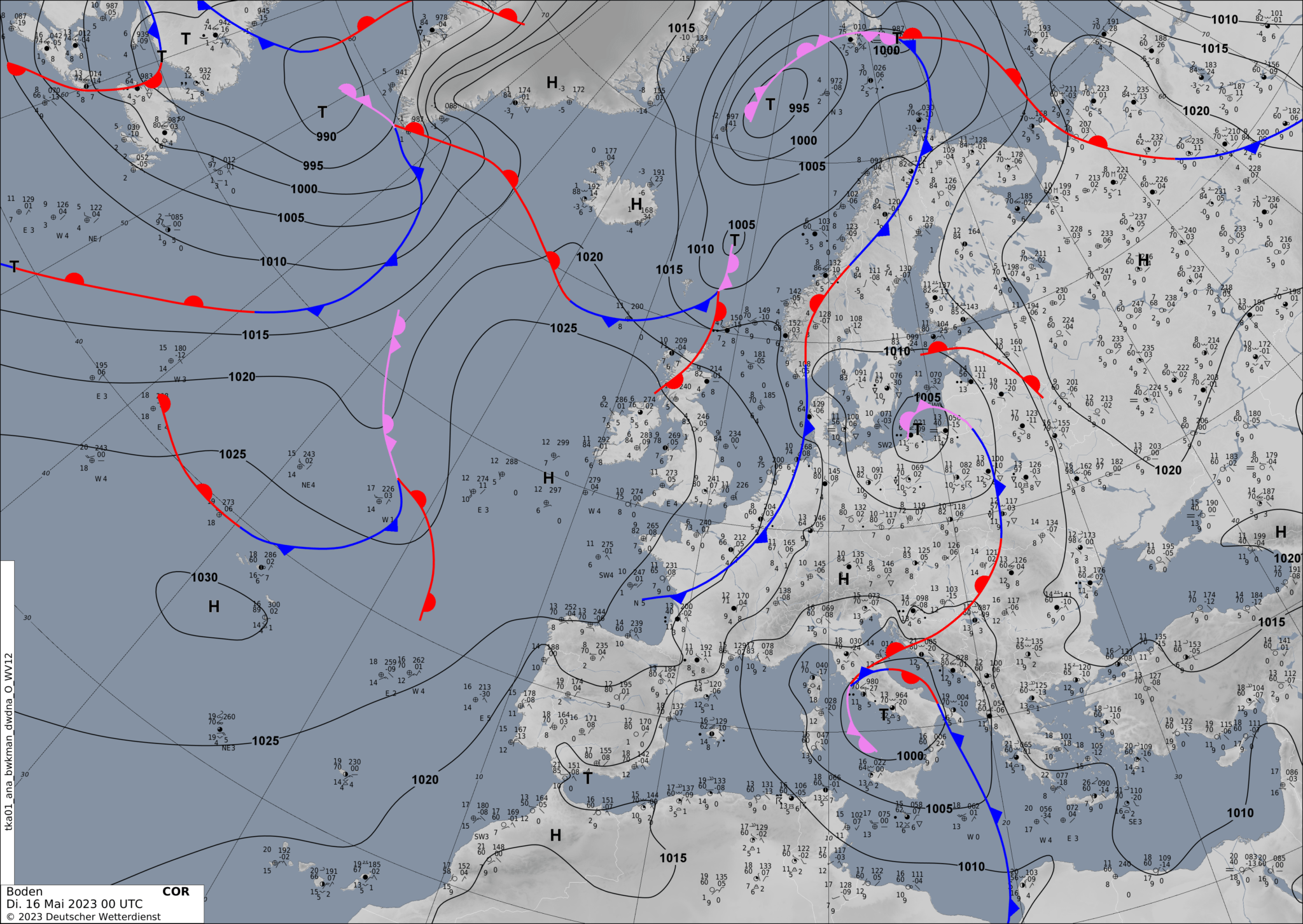Select the "W 3" ship wind report
1303x924 pixels.
click(180, 380)
